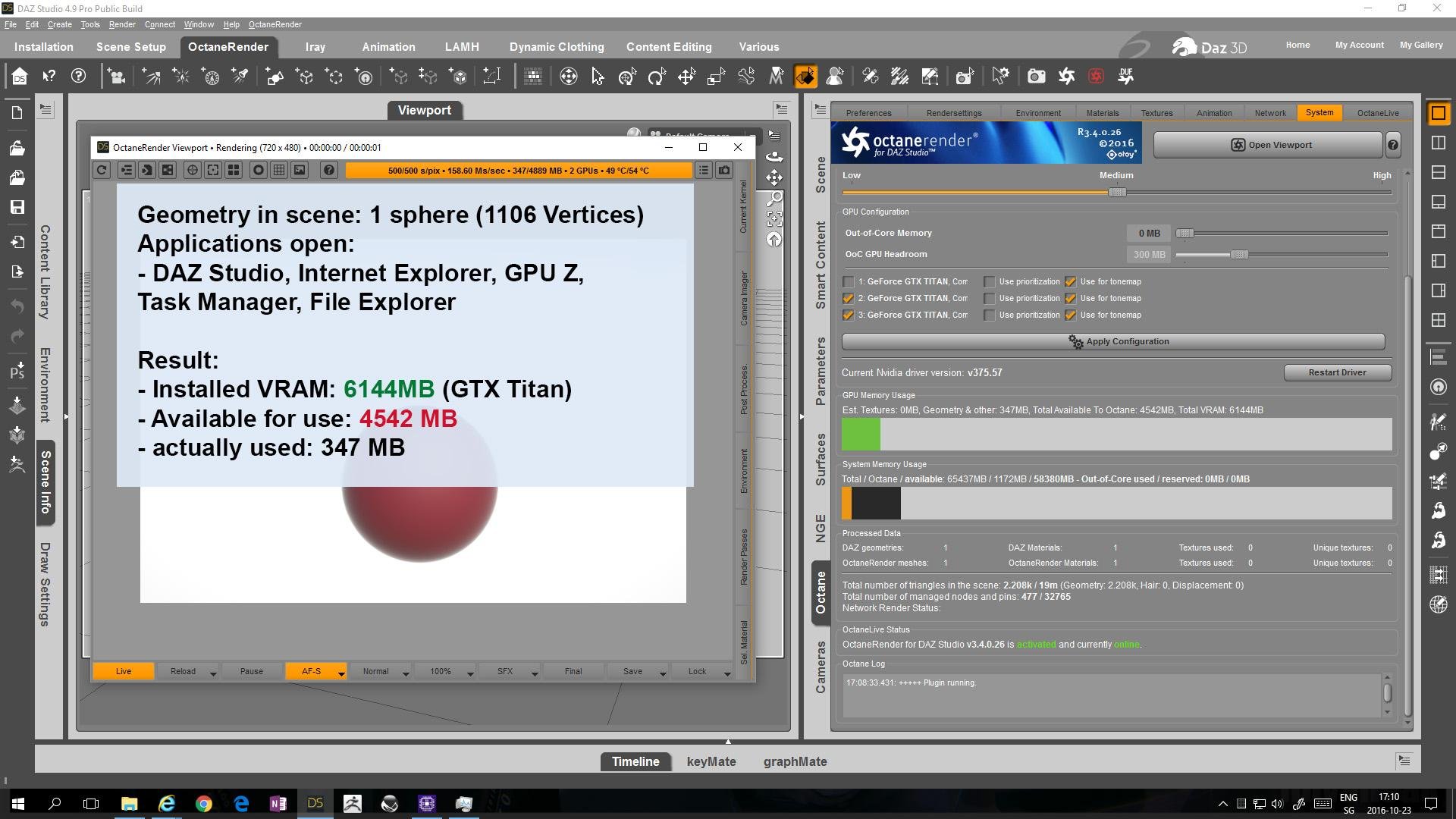The width and height of the screenshot is (1456, 819).
Task: Open the AF-S dropdown arrow
Action: (341, 673)
